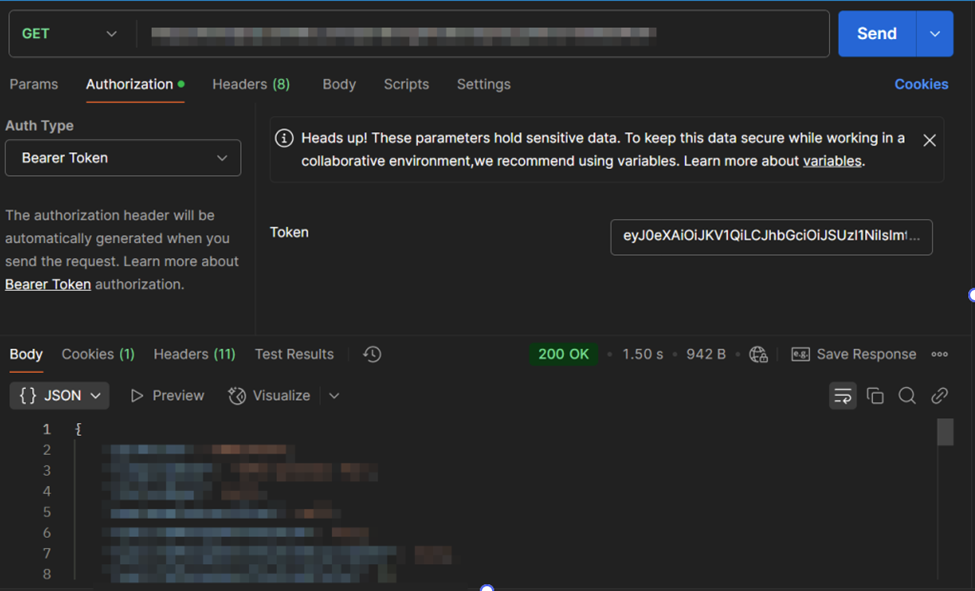Screen dimensions: 975x591
Task: Click inside the Token input field
Action: 770,237
